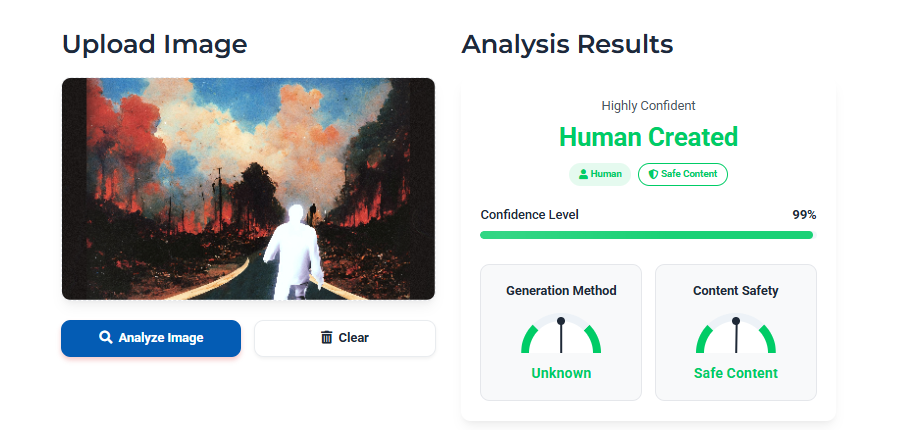Screen dimensions: 903x430
Task: Click the Human Created result heading
Action: [x=648, y=137]
